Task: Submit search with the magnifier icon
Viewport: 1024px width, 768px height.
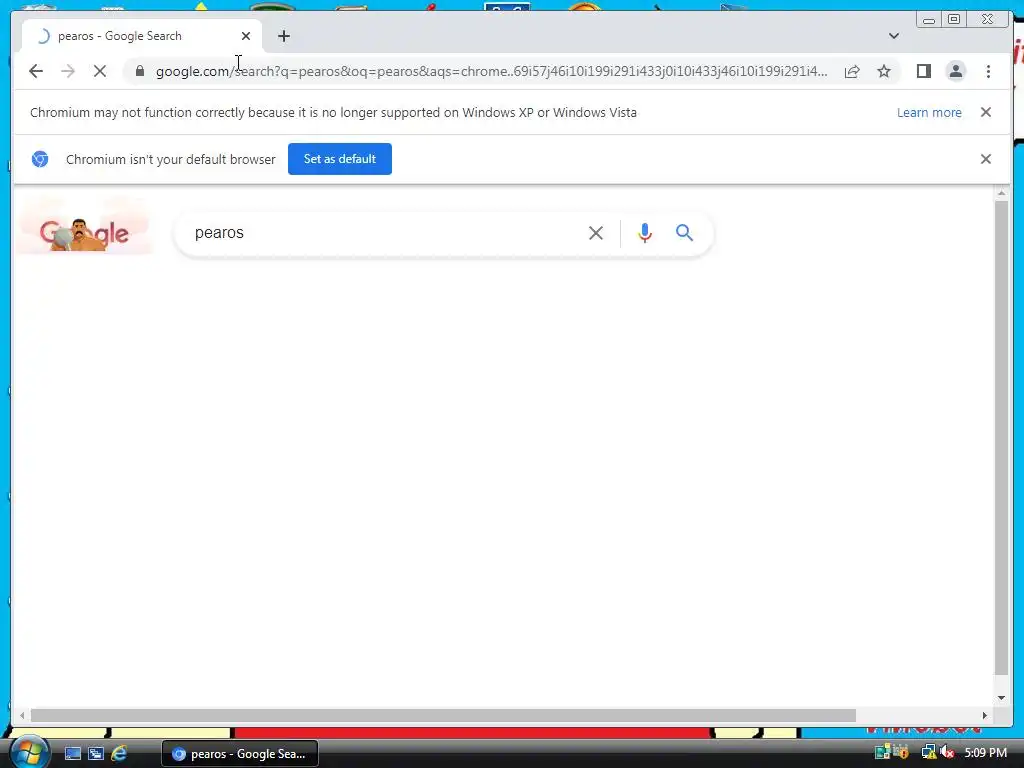Action: [684, 232]
